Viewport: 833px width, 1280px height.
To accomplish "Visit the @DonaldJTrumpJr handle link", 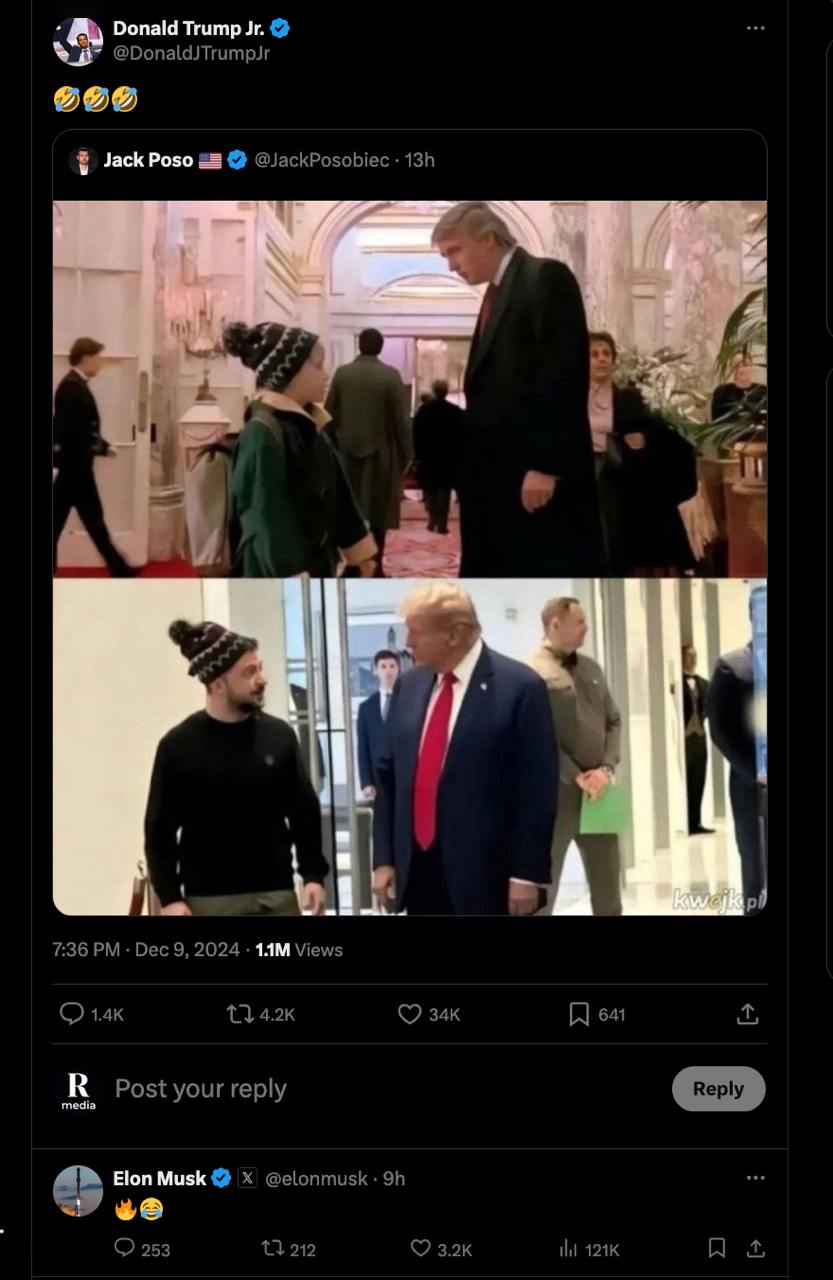I will 191,53.
